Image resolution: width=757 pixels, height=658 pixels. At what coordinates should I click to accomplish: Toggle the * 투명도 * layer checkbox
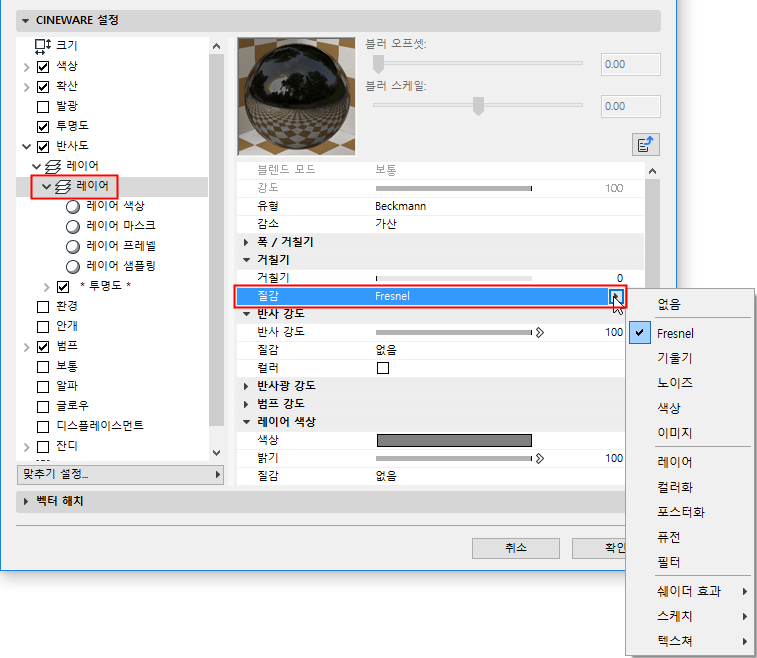point(63,287)
